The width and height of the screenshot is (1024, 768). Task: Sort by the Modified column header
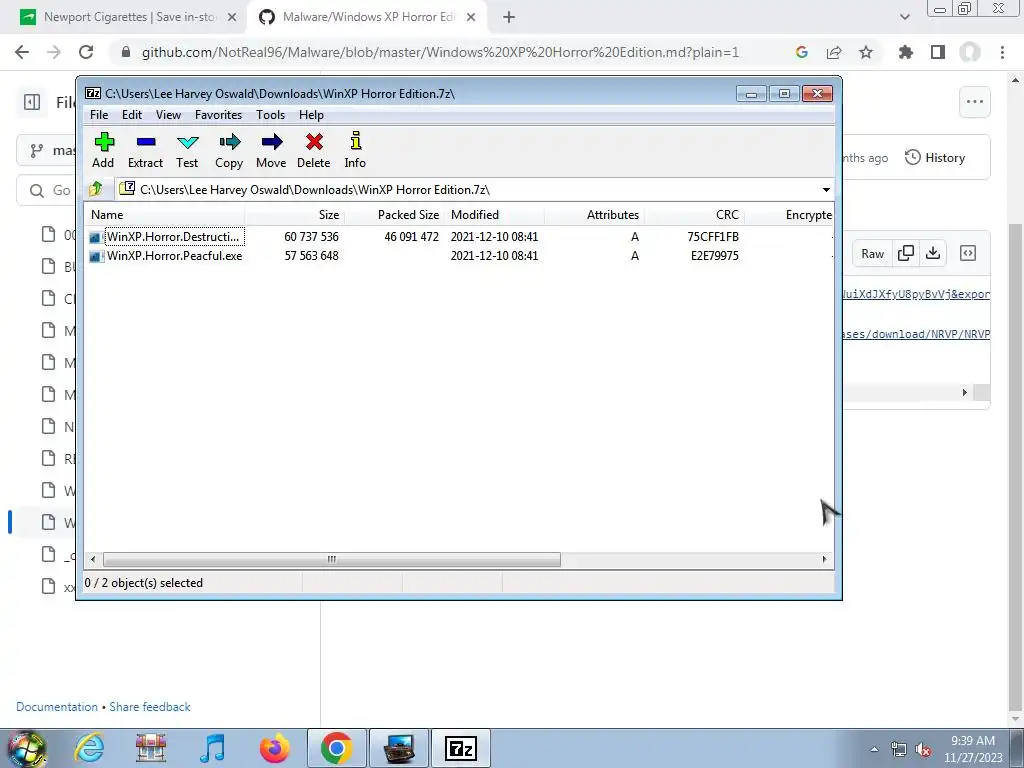(494, 214)
